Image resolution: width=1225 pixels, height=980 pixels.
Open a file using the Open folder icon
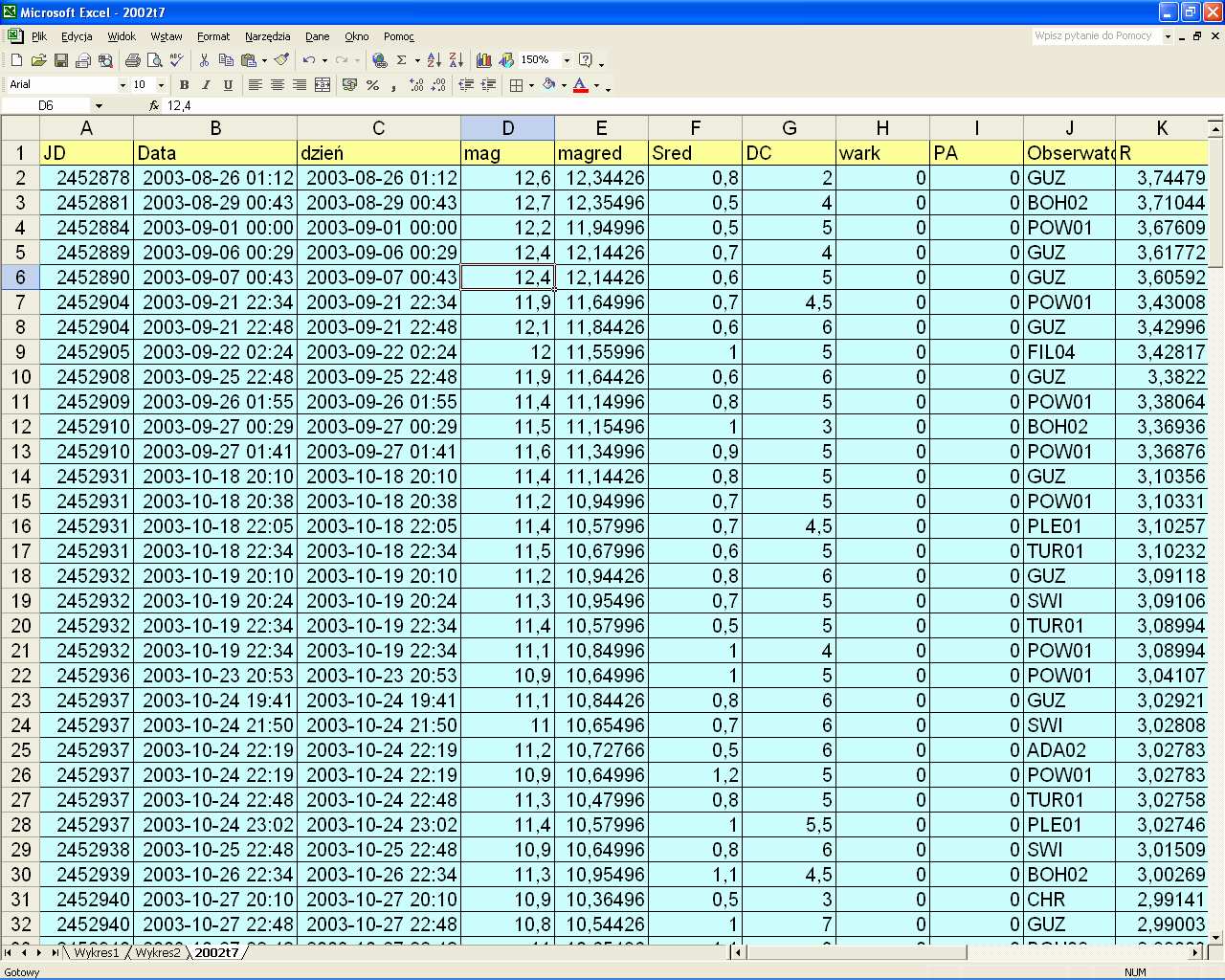(38, 60)
